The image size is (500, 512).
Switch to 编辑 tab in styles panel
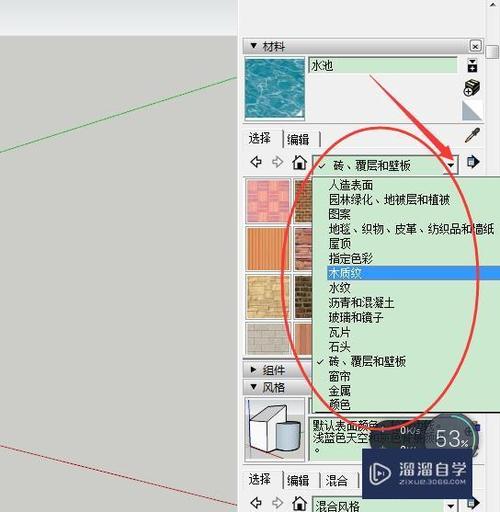[298, 480]
